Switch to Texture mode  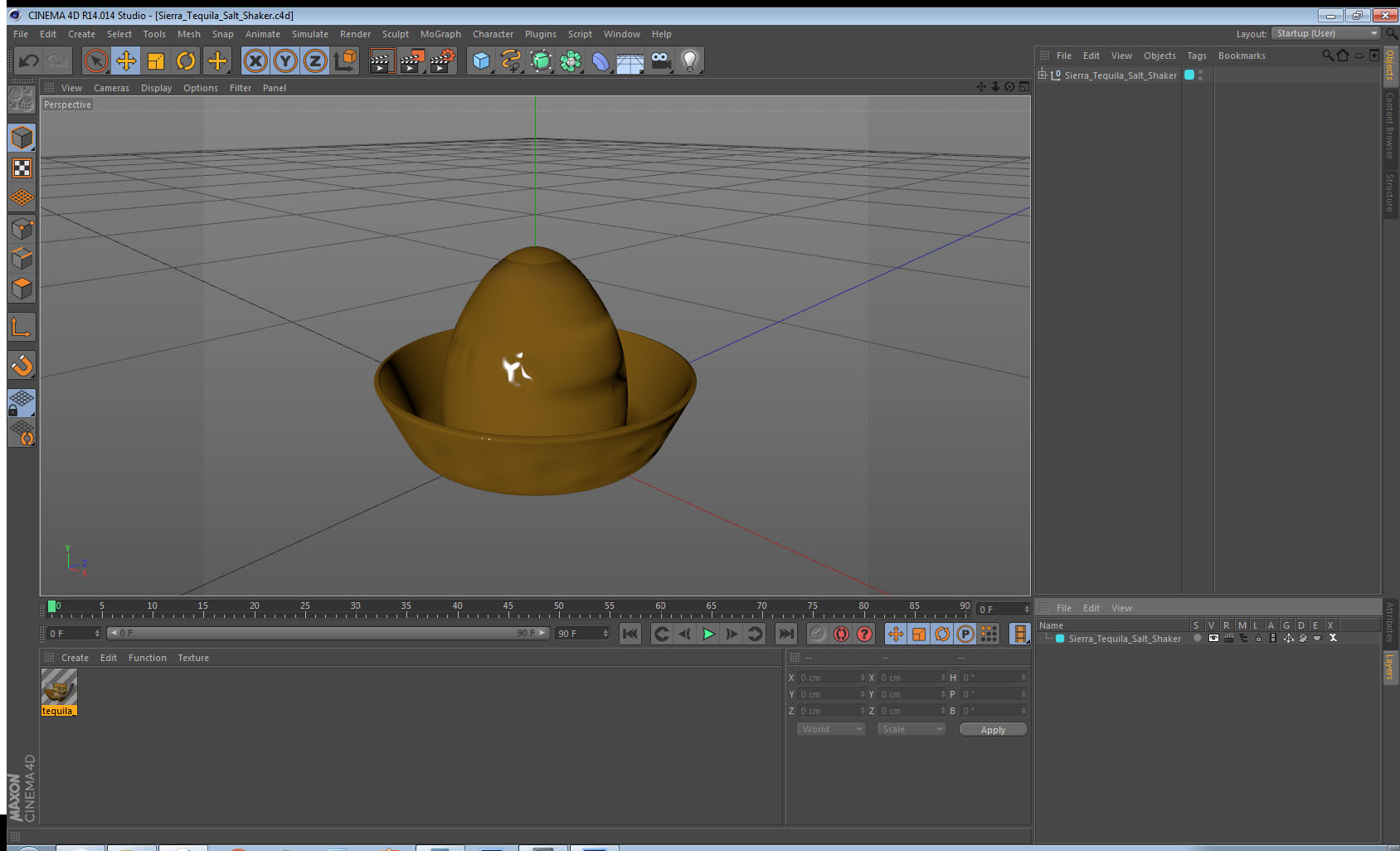[22, 168]
